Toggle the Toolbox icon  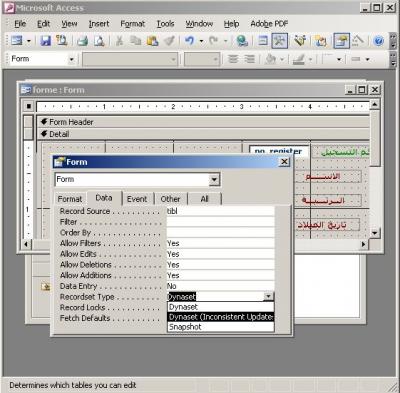279,41
